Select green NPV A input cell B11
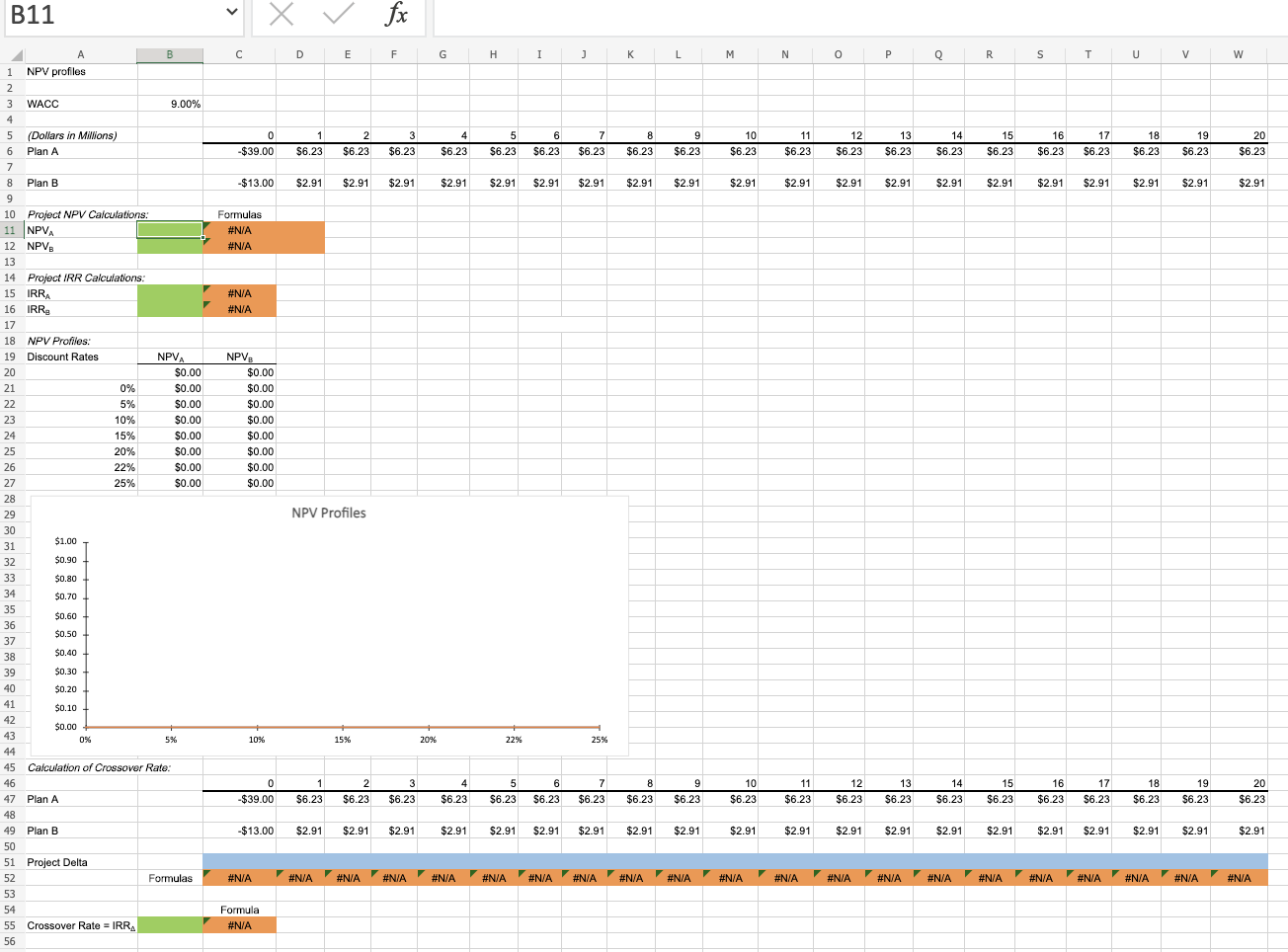This screenshot has height=952, width=1288. pos(170,230)
